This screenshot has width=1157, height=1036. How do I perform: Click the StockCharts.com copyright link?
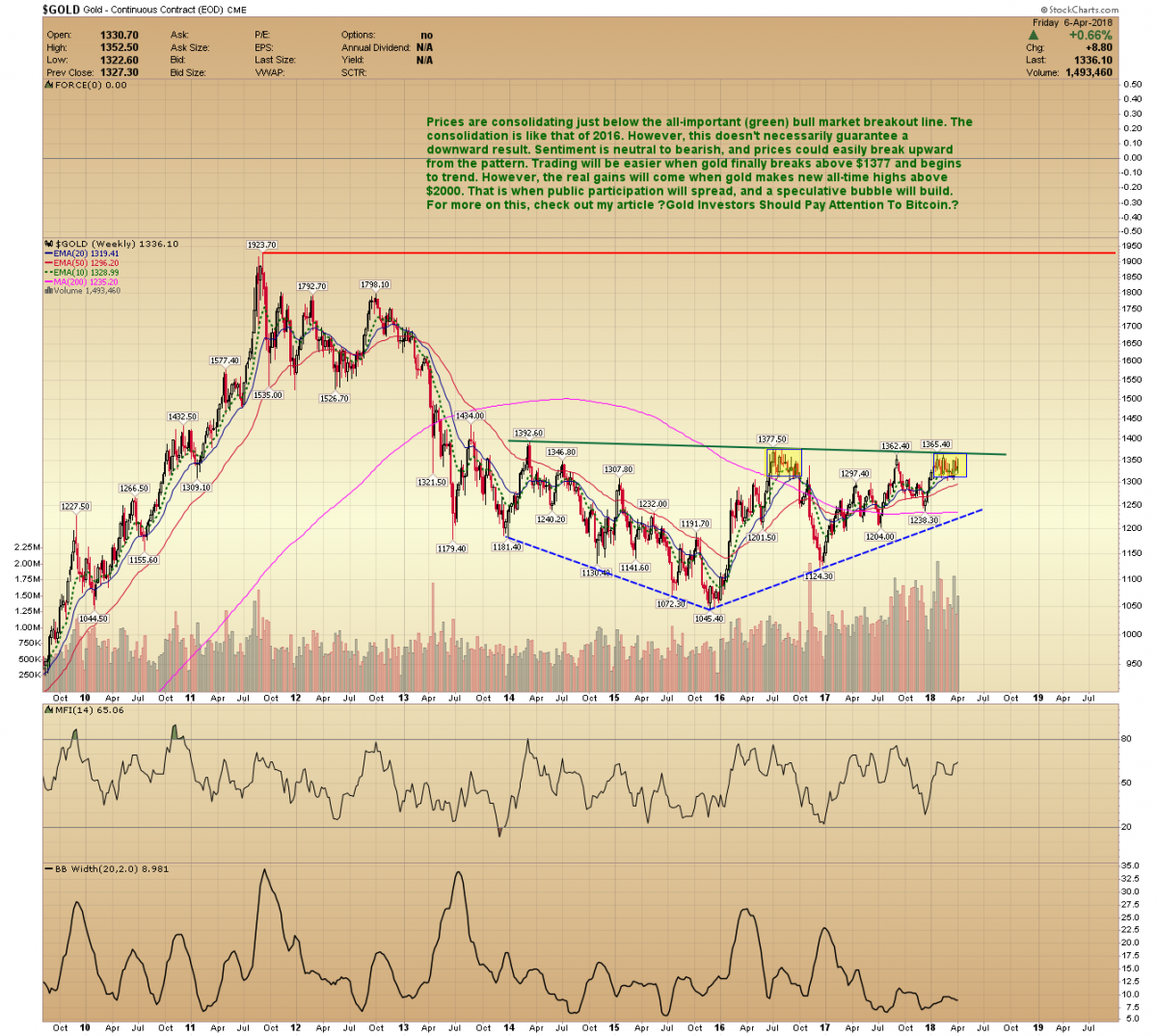click(x=1080, y=10)
